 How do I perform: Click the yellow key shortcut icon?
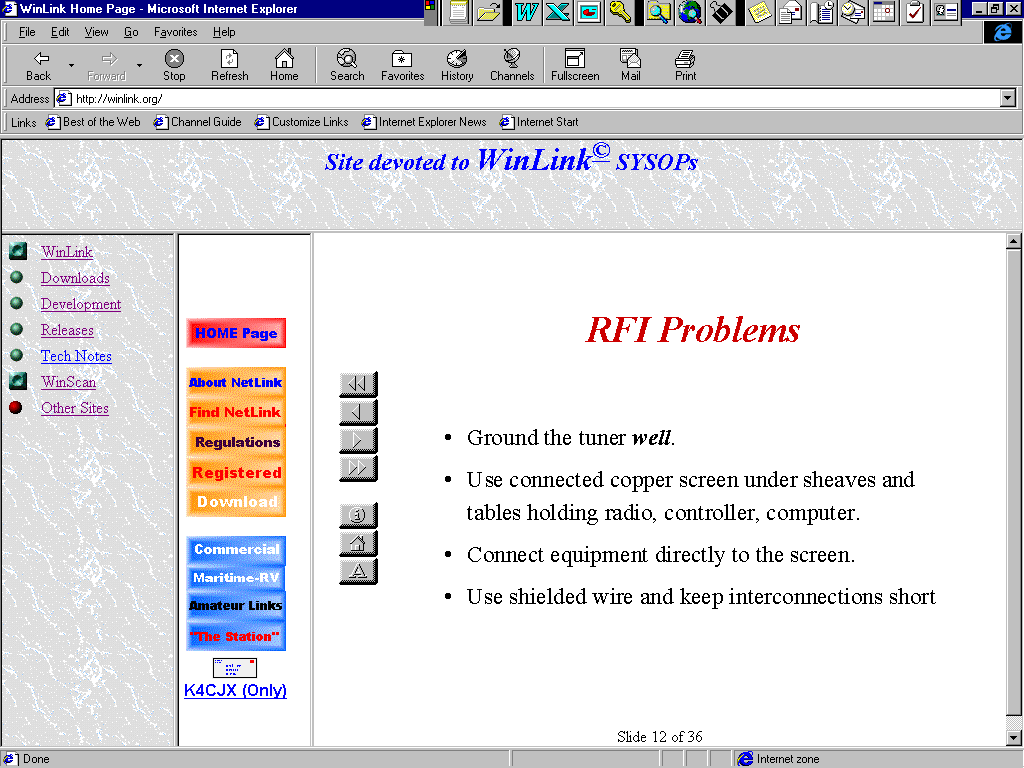point(619,12)
